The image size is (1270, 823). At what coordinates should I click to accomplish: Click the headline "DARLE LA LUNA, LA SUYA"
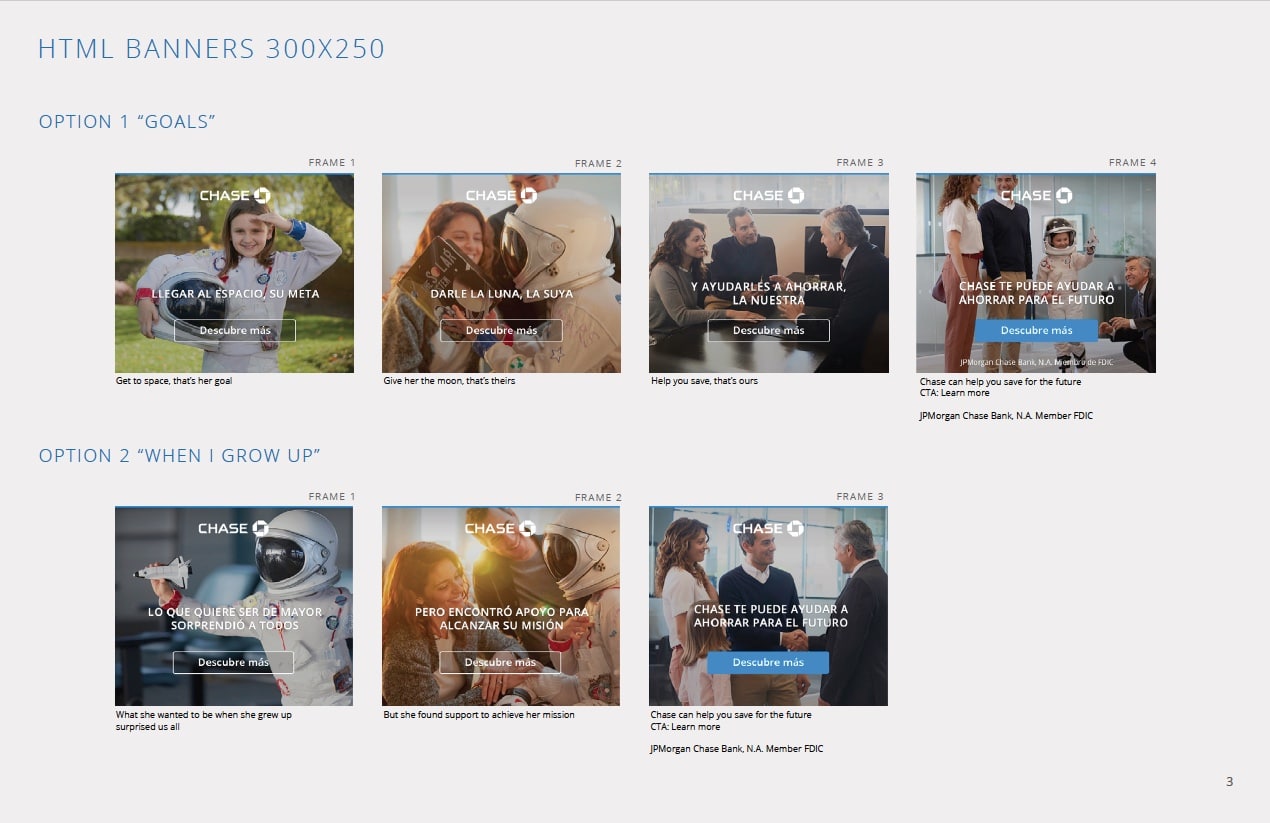502,294
